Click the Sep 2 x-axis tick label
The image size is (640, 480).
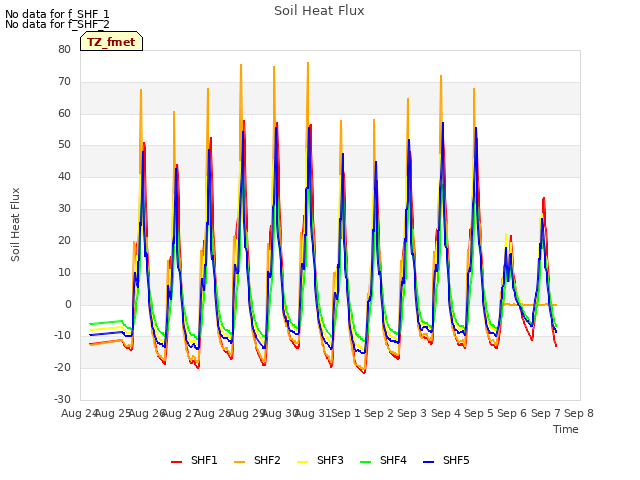click(379, 413)
